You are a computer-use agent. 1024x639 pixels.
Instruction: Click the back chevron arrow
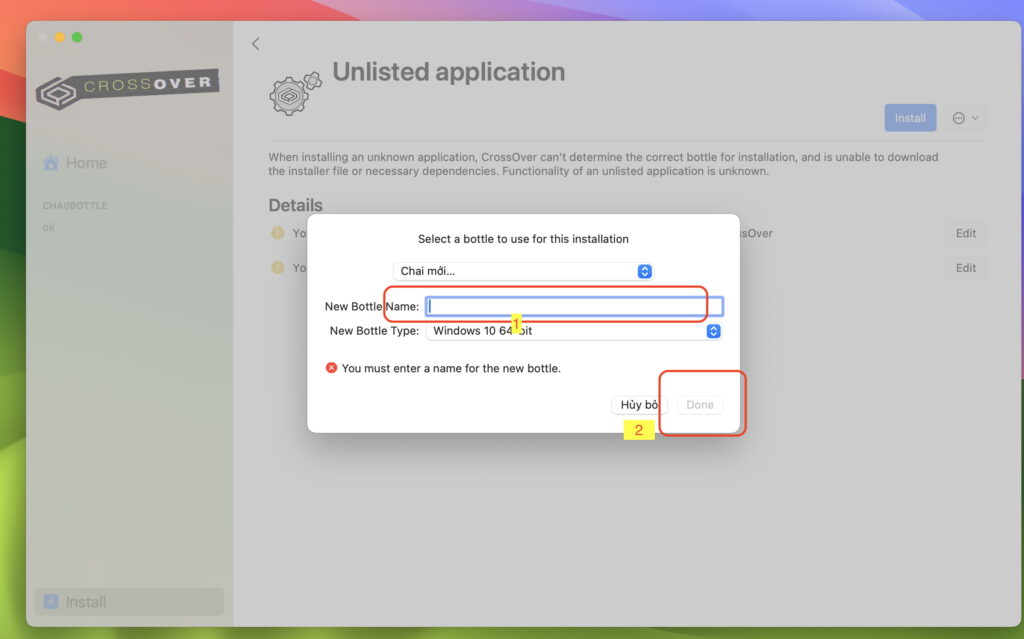pyautogui.click(x=255, y=44)
